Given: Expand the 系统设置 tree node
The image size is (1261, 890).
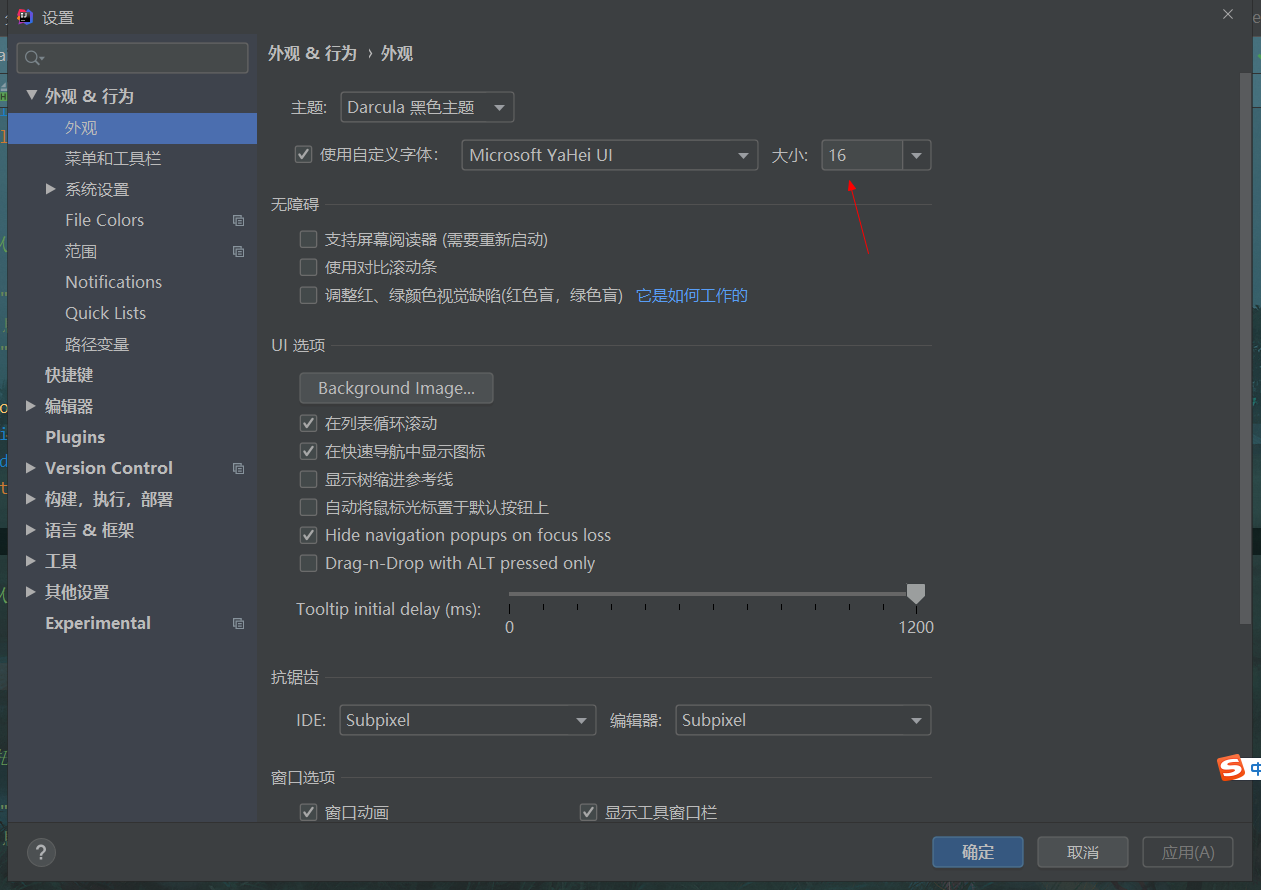Looking at the screenshot, I should 51,189.
